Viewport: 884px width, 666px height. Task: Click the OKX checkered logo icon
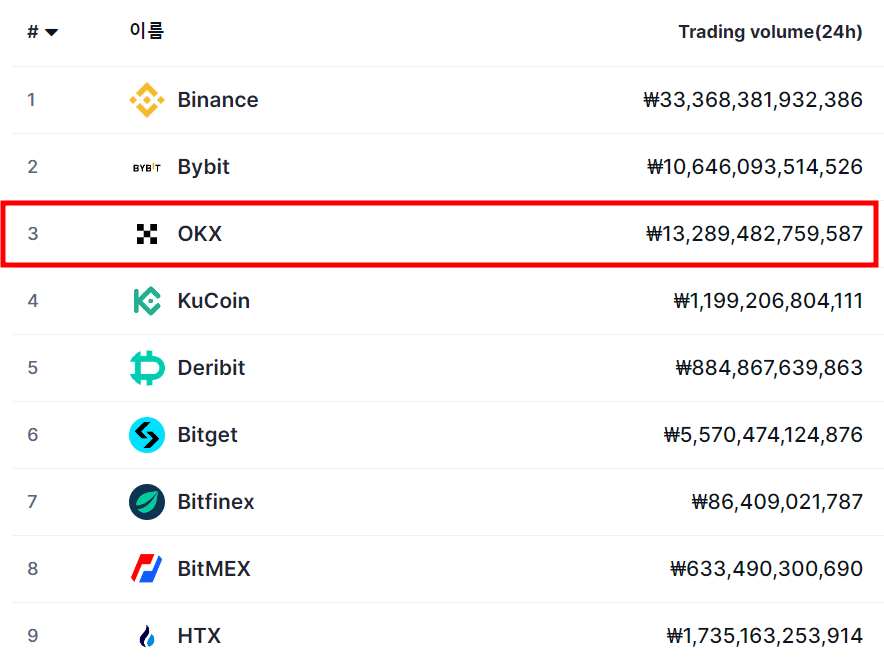(x=147, y=233)
